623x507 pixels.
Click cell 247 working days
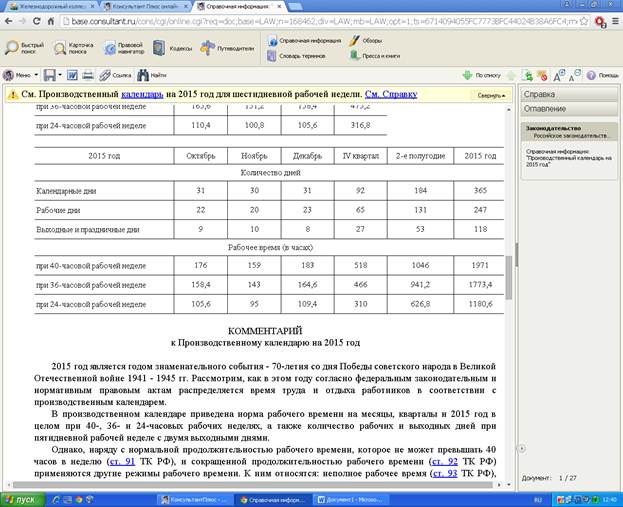tap(480, 210)
